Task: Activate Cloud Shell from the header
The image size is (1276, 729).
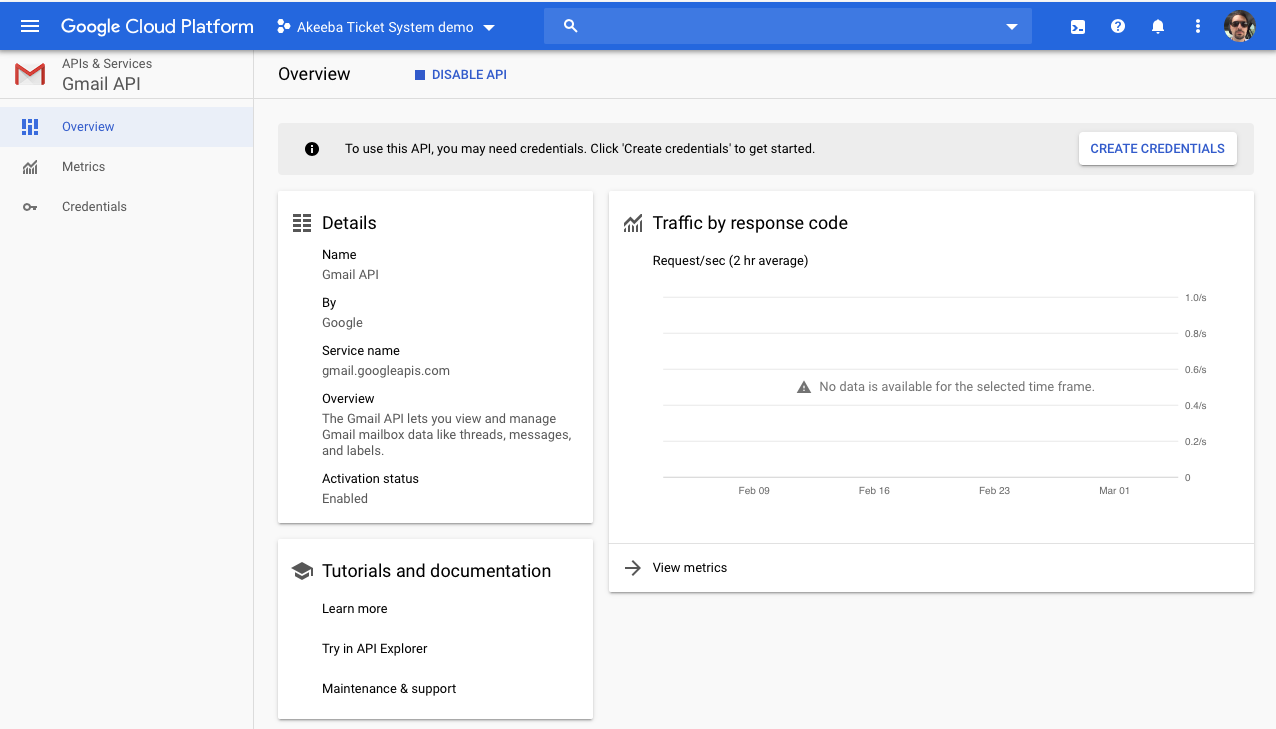Action: coord(1078,27)
